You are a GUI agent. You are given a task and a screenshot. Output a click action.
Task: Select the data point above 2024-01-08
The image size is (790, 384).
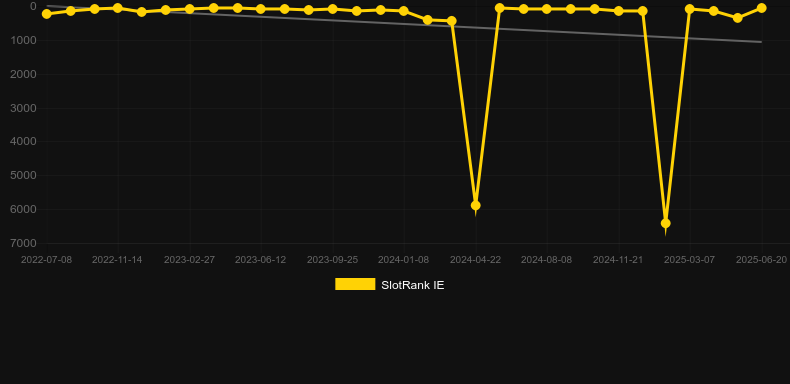coord(404,11)
